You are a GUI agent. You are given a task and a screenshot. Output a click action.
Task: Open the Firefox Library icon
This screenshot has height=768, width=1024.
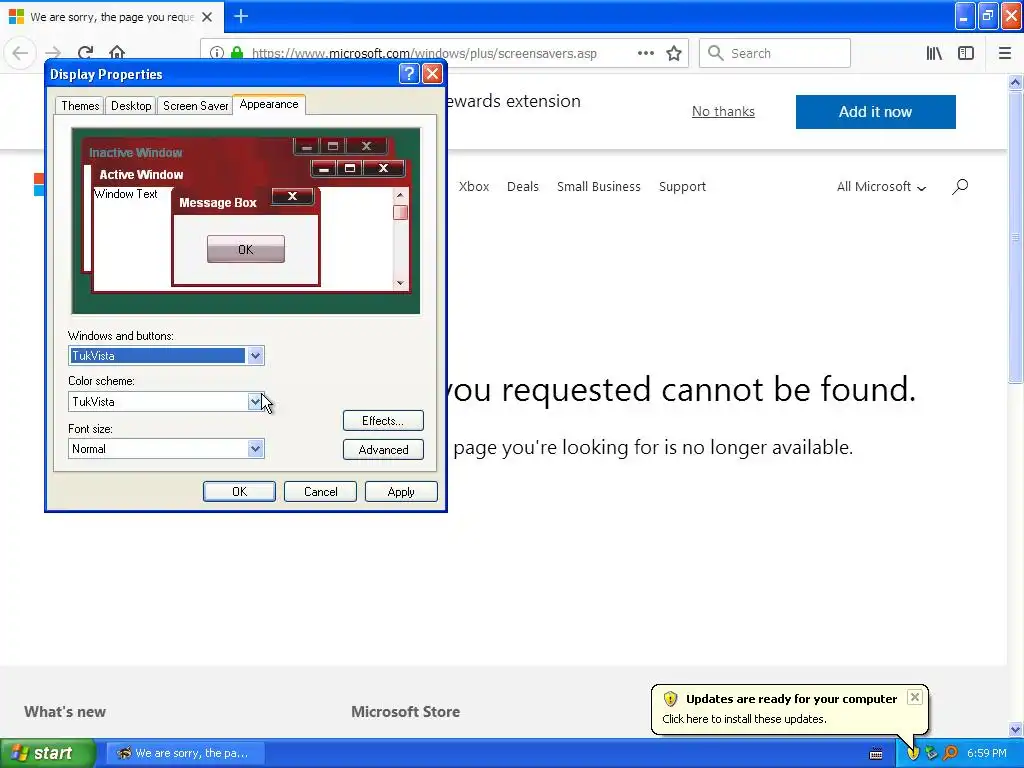[x=934, y=53]
